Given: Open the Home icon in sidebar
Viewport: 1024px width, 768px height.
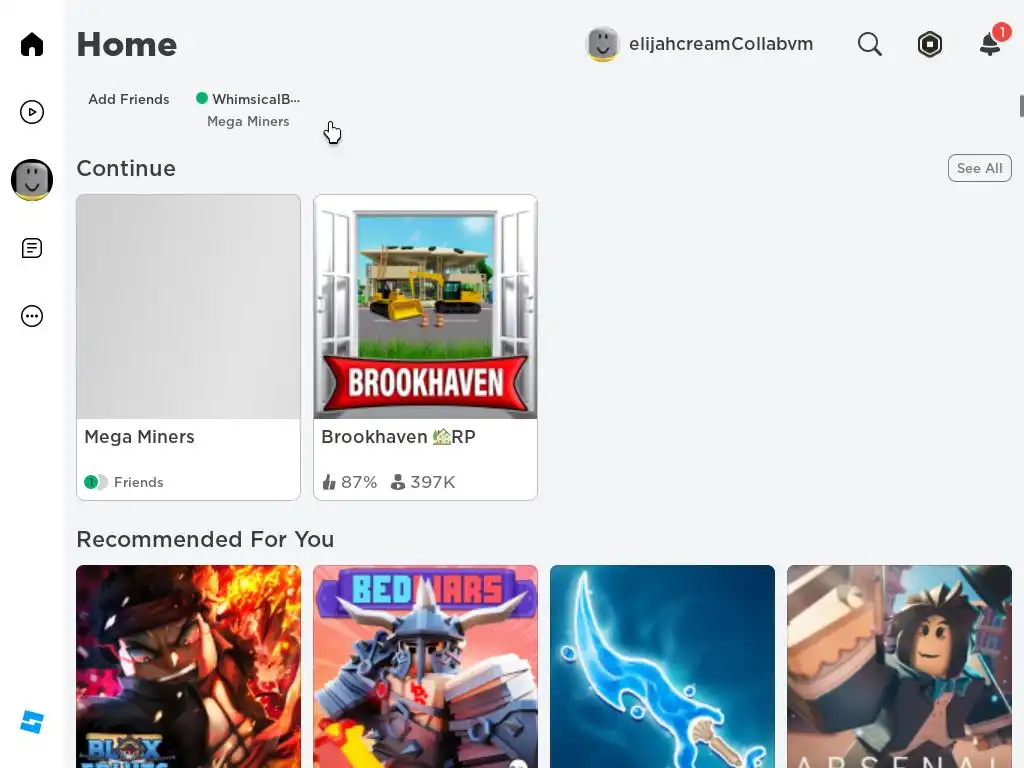Looking at the screenshot, I should coord(31,44).
